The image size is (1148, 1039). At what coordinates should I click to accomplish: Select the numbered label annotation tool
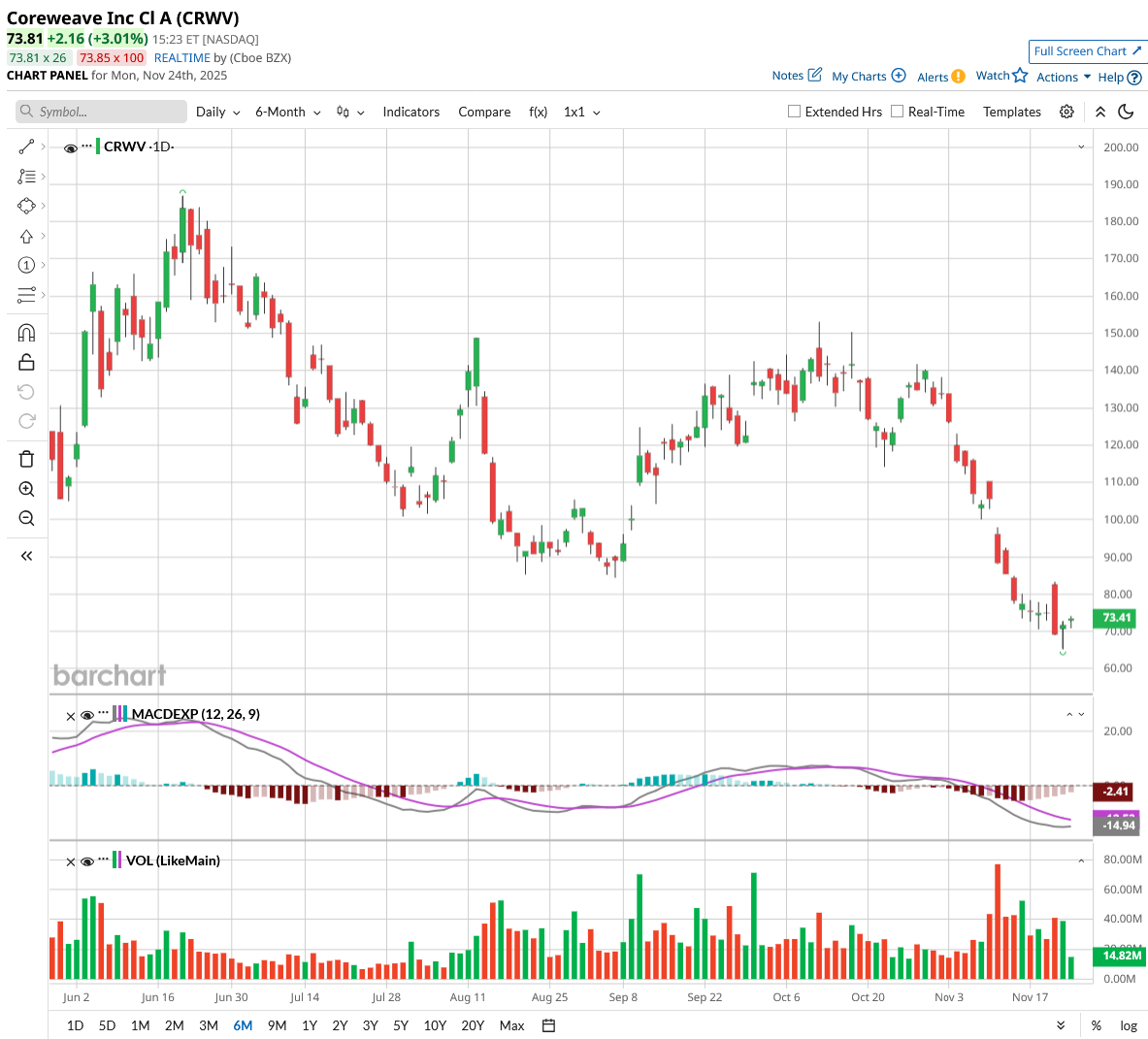point(26,265)
